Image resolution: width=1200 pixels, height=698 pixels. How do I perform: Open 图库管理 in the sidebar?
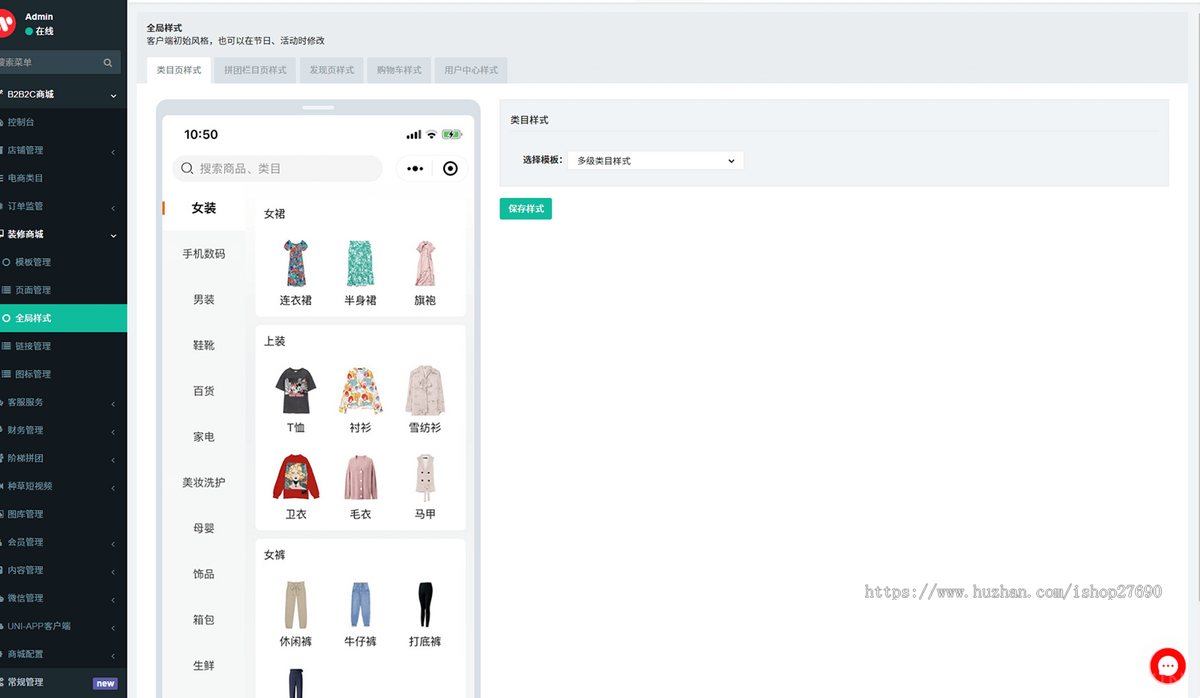[64, 514]
